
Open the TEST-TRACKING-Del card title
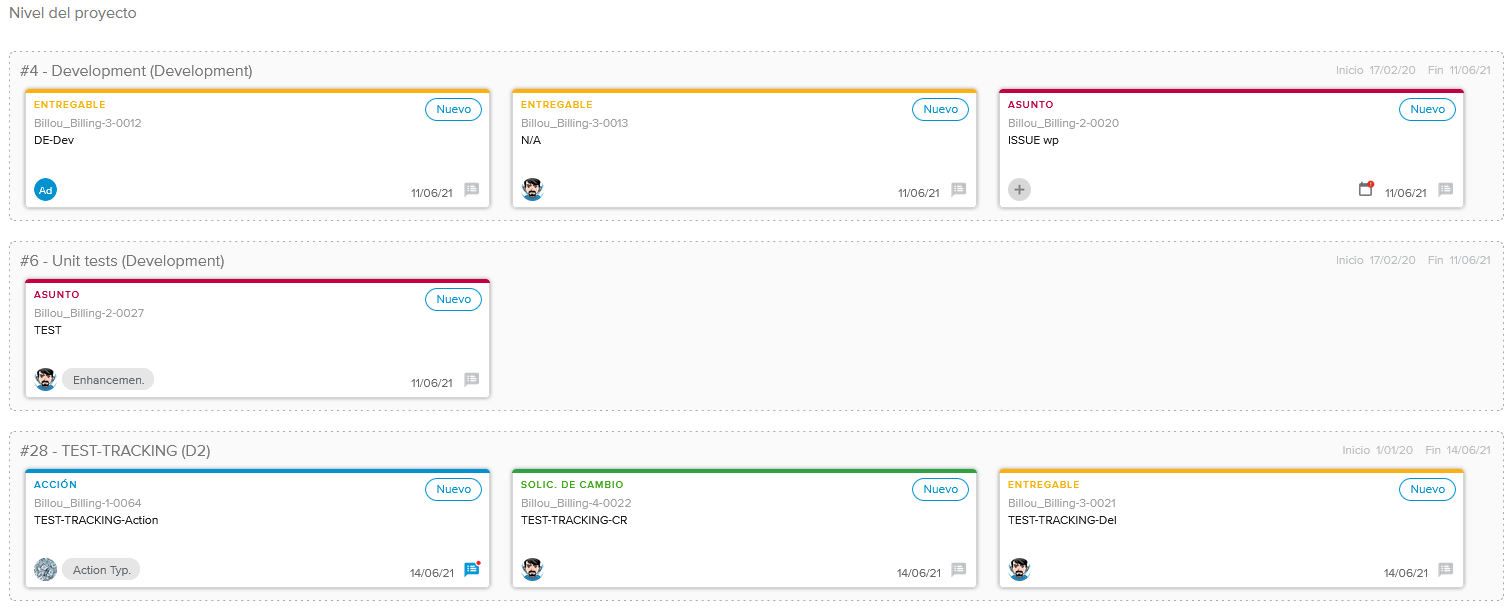[1061, 520]
